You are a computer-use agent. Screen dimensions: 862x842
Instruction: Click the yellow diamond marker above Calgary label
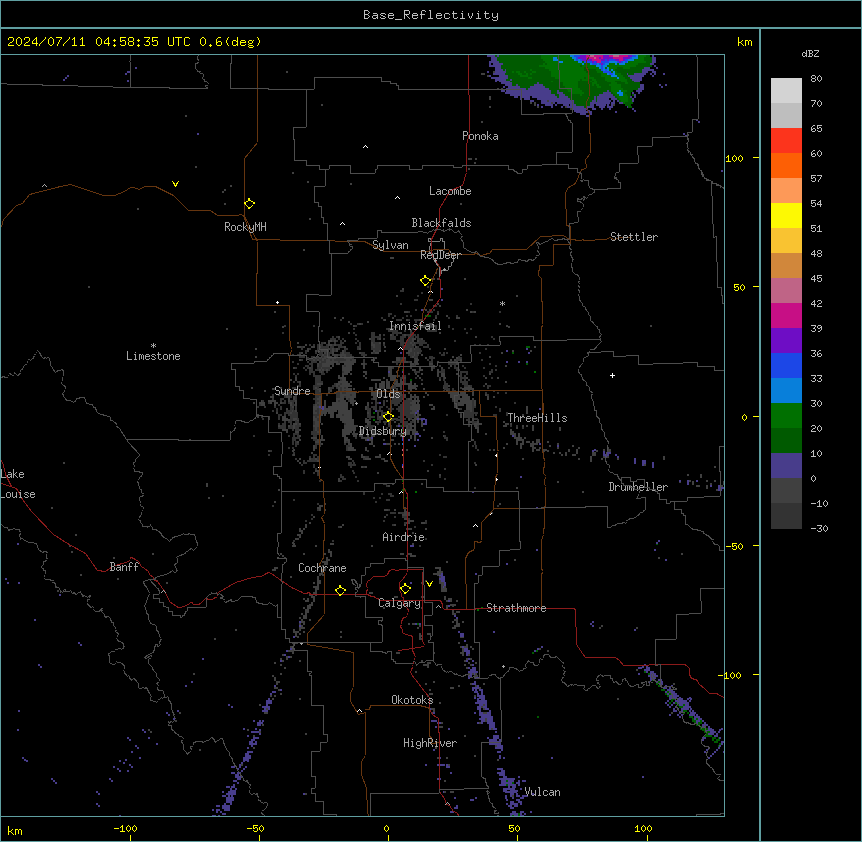pos(405,589)
